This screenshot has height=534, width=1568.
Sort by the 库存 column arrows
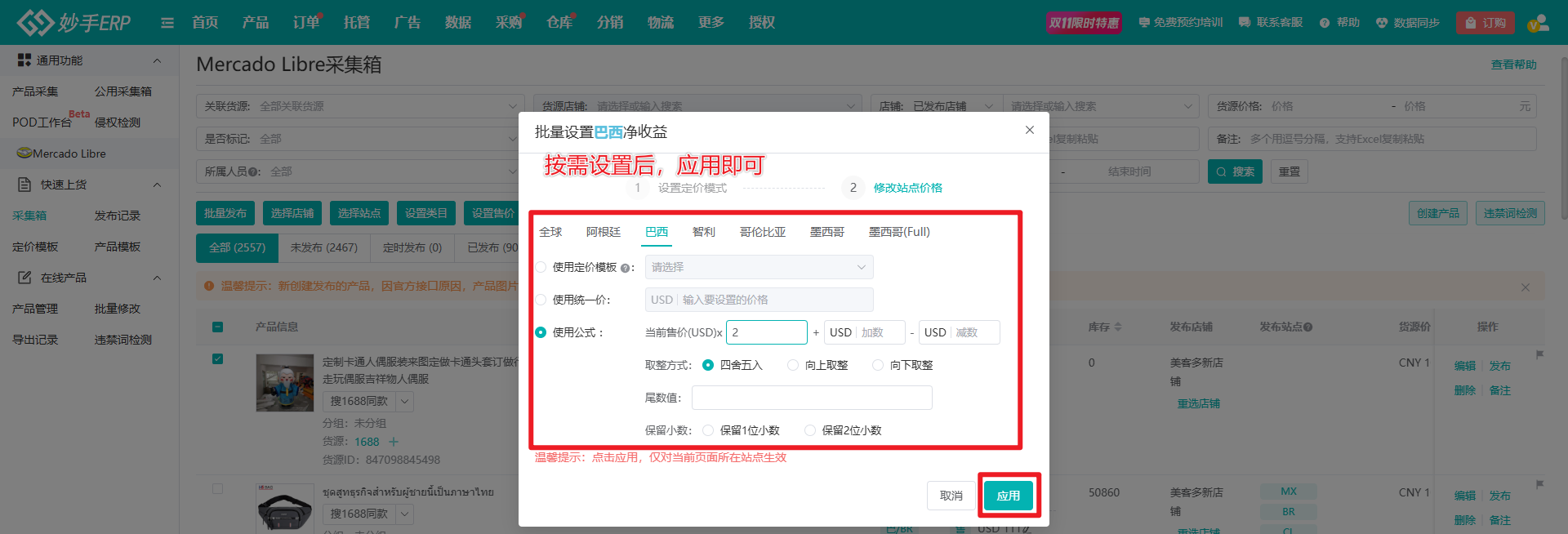point(1118,327)
